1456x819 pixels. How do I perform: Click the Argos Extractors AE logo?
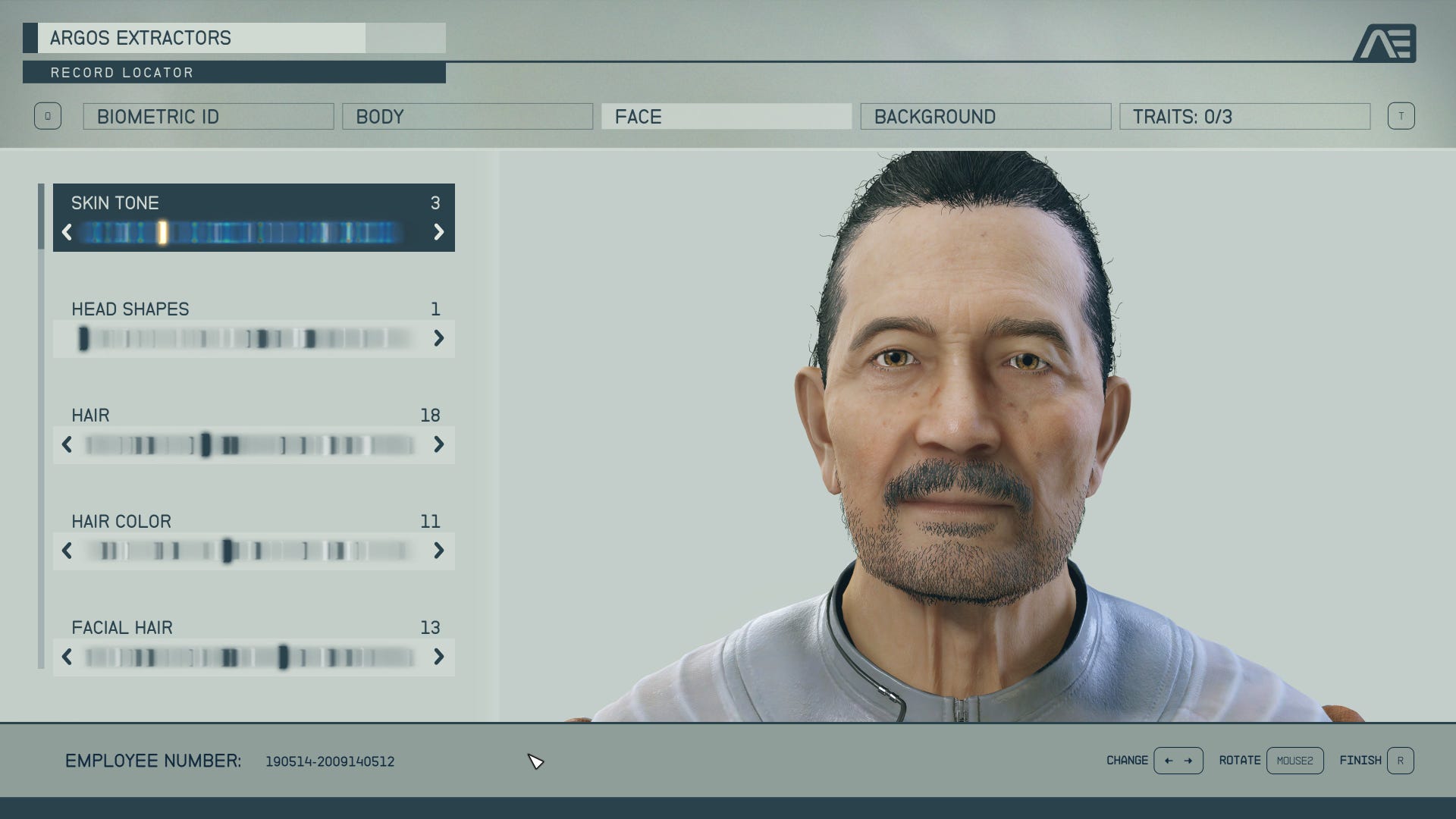[1385, 43]
